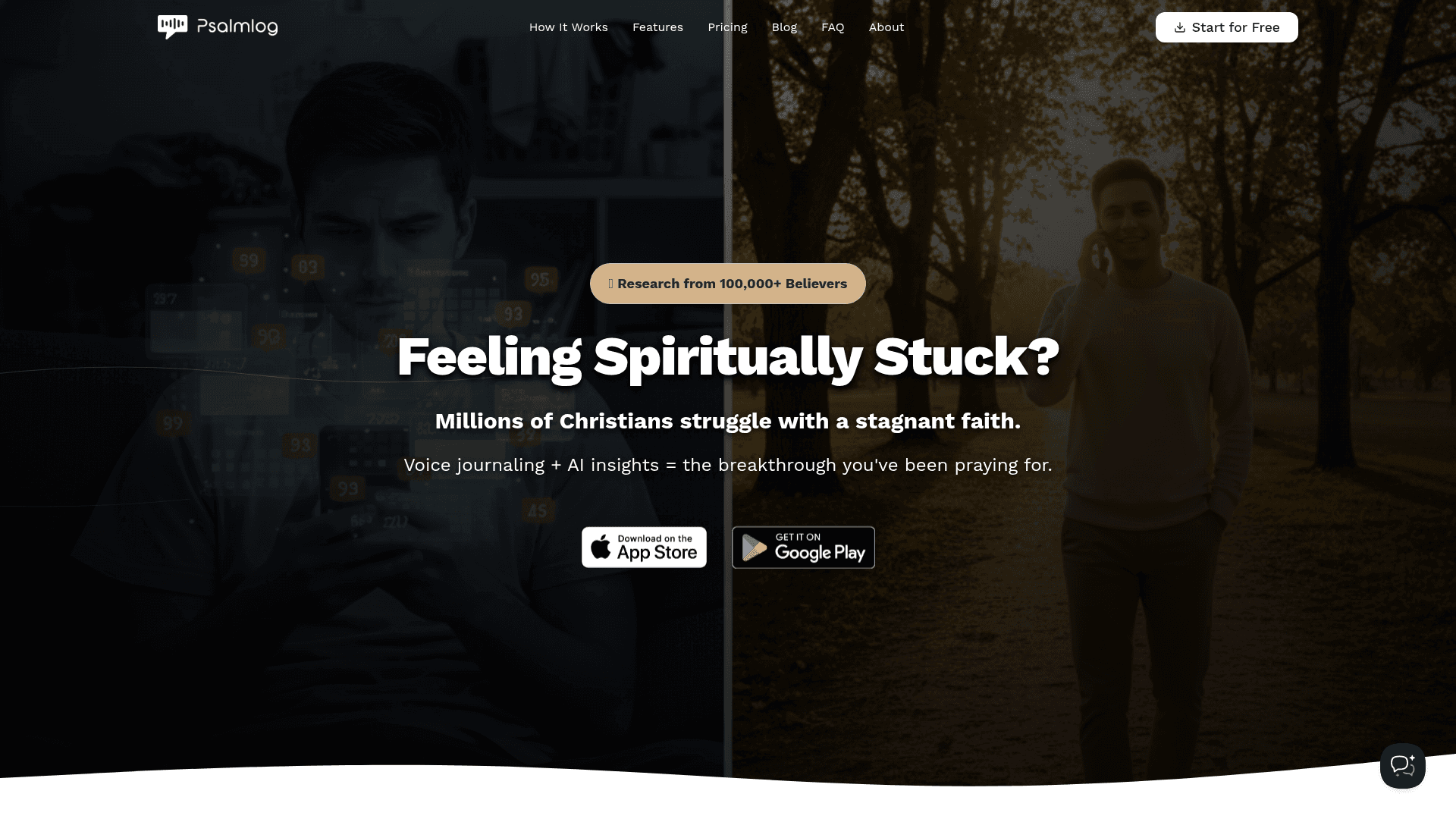Image resolution: width=1456 pixels, height=819 pixels.
Task: Click the Google Play triangle icon
Action: 754,548
